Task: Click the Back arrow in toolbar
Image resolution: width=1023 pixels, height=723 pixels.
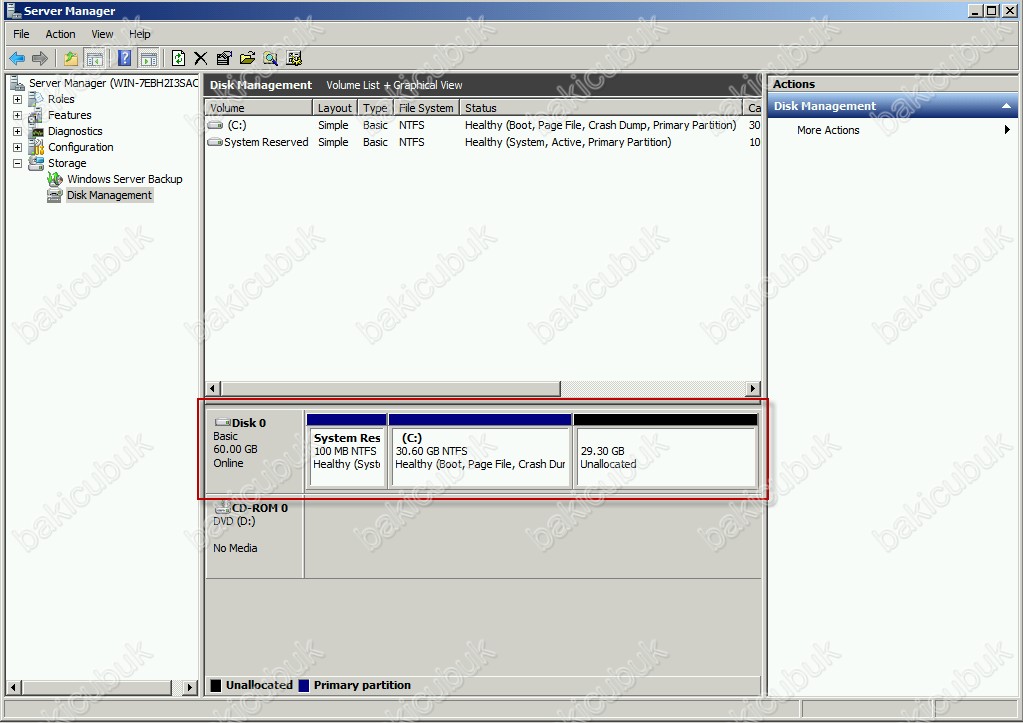Action: pyautogui.click(x=17, y=59)
